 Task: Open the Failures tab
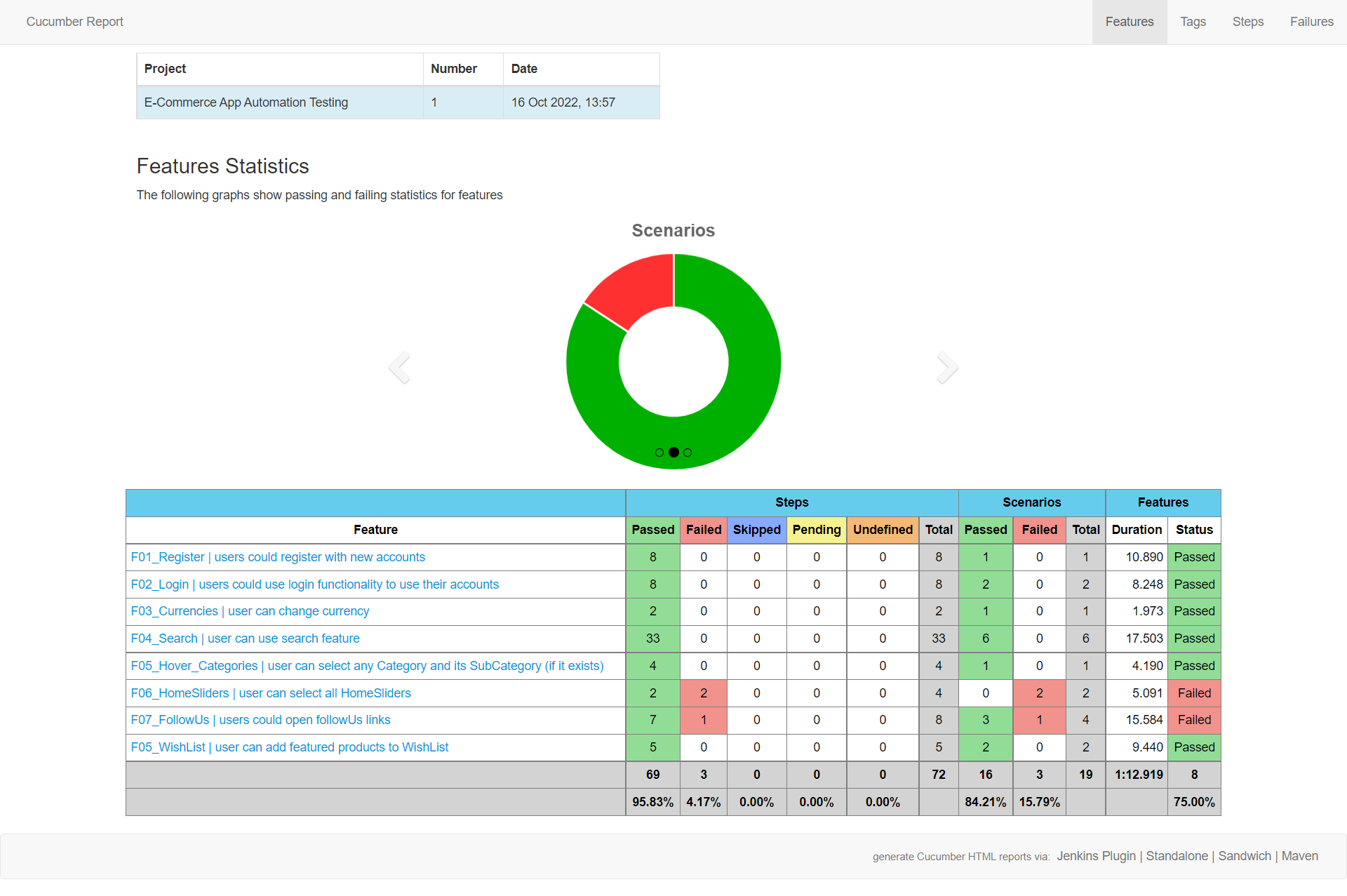(x=1311, y=22)
